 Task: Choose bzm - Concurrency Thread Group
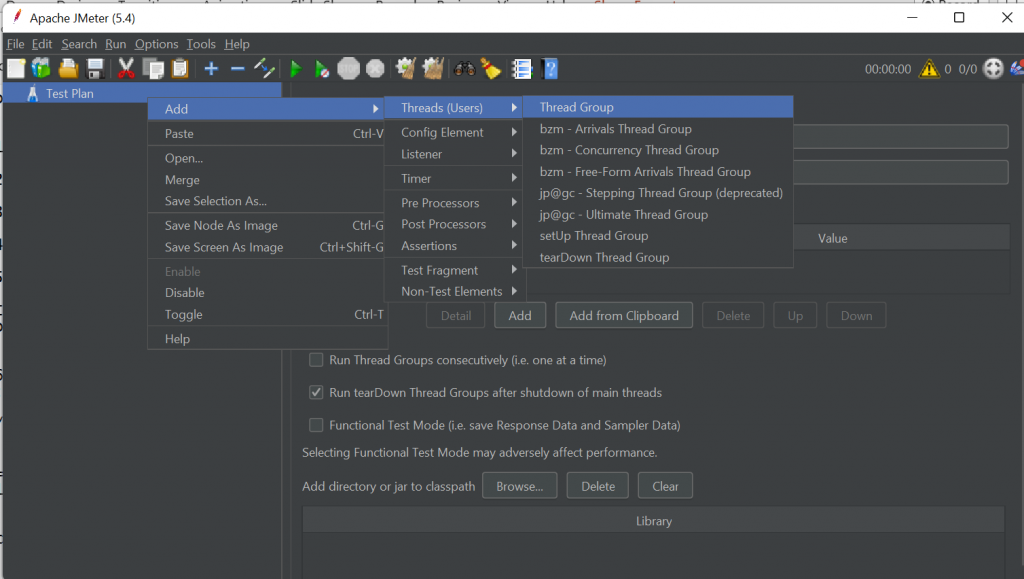(629, 150)
